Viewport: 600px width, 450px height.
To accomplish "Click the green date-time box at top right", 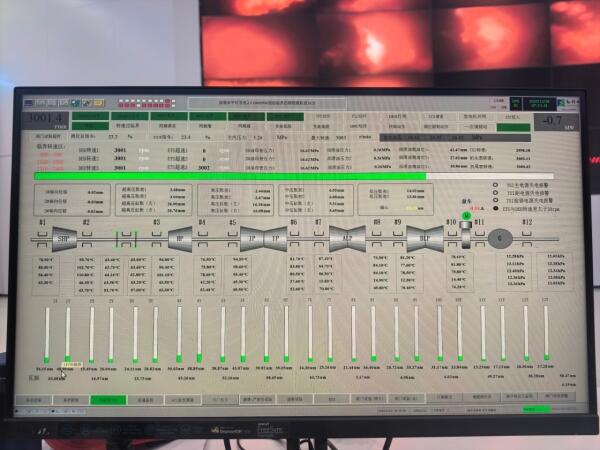I will [540, 102].
